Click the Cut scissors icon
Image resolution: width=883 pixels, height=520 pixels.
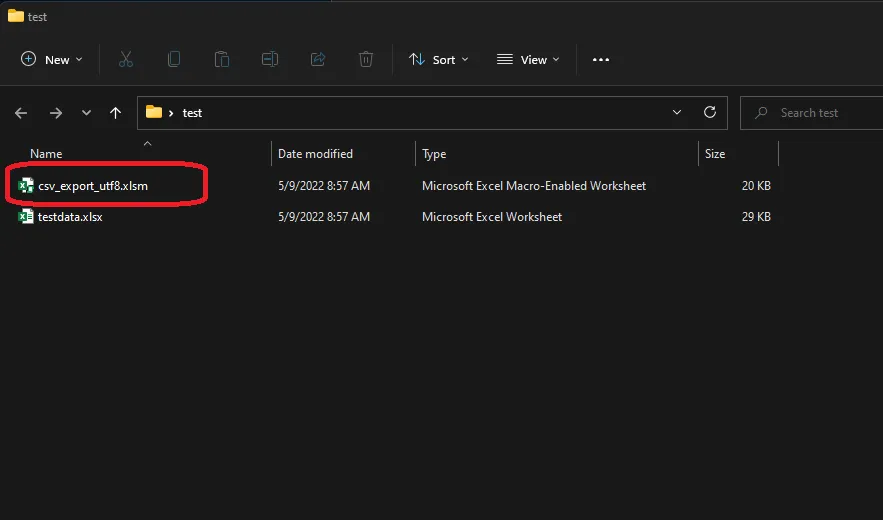[125, 60]
